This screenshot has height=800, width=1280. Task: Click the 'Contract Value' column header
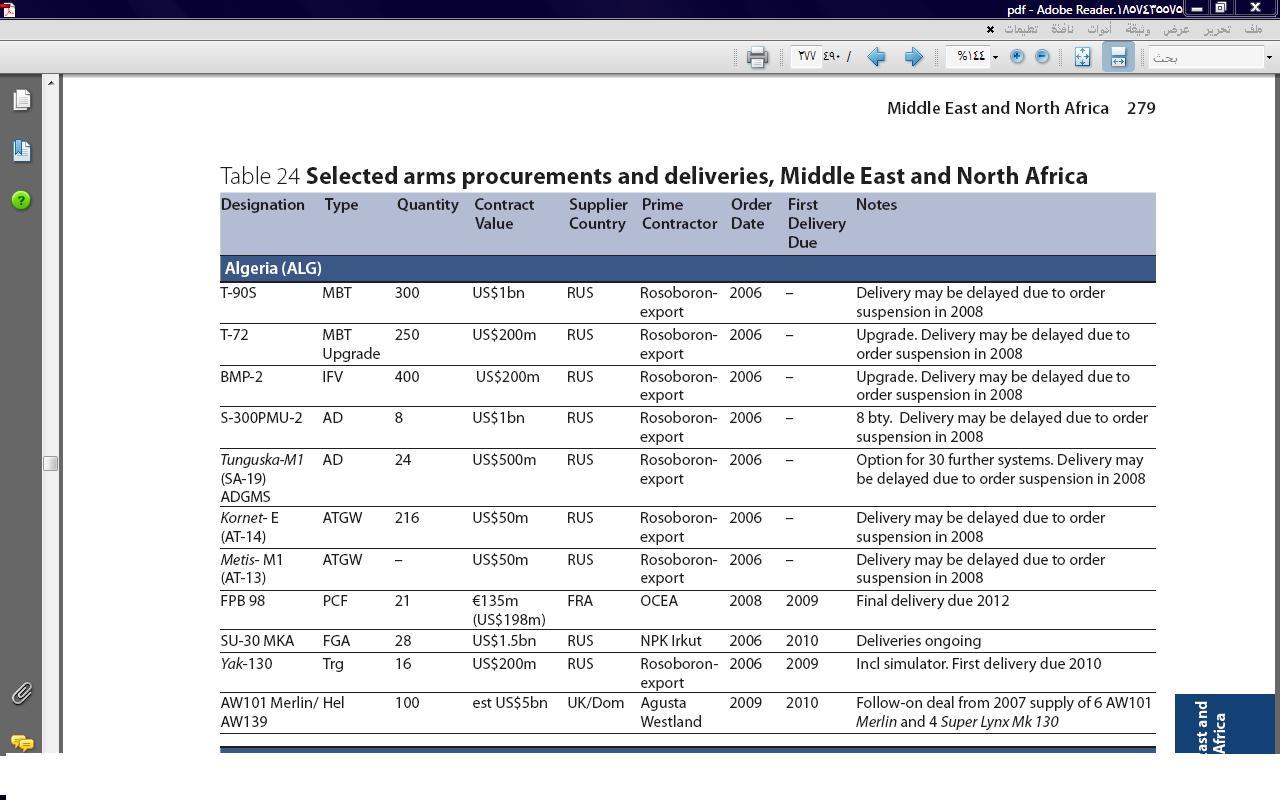click(504, 214)
